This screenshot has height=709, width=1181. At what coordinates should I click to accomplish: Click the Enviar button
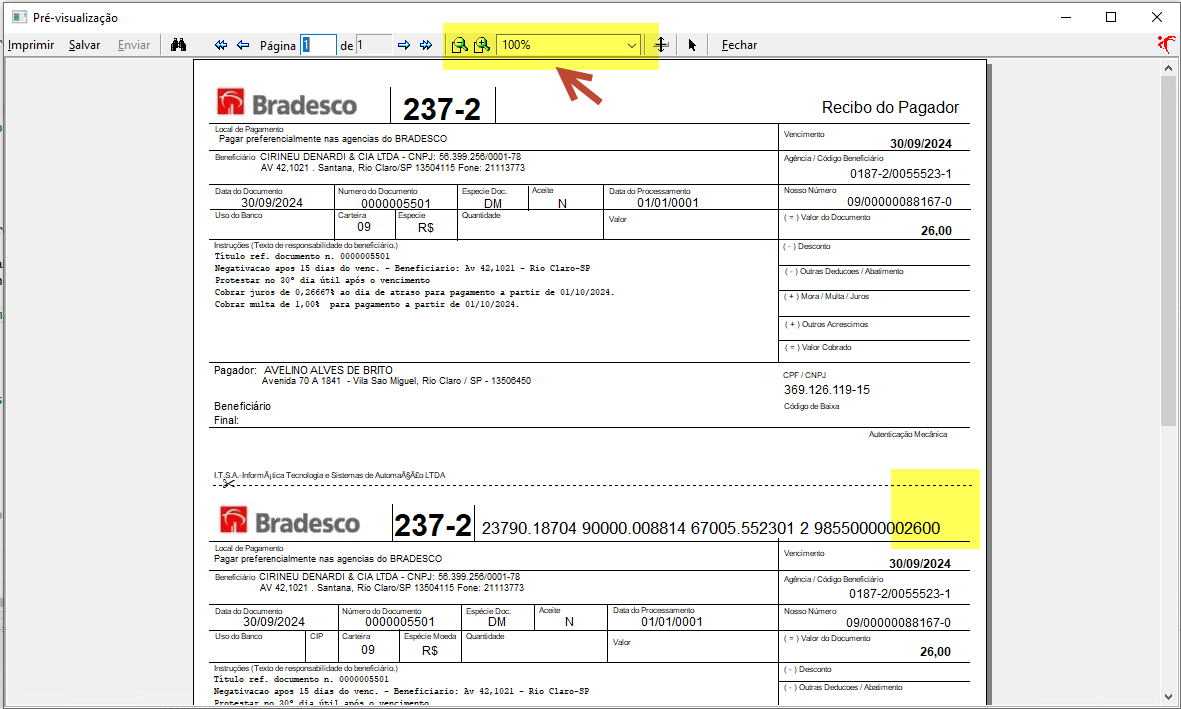134,45
